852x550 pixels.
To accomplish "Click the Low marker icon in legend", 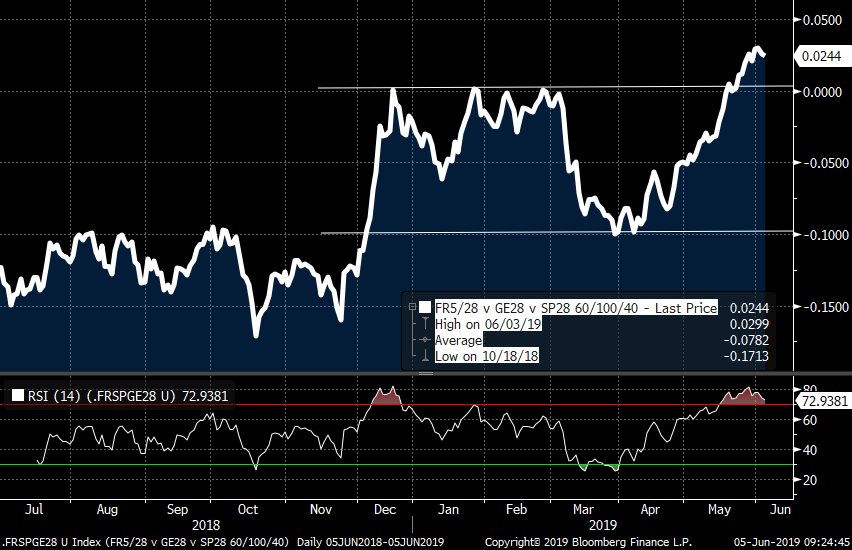I will [425, 356].
